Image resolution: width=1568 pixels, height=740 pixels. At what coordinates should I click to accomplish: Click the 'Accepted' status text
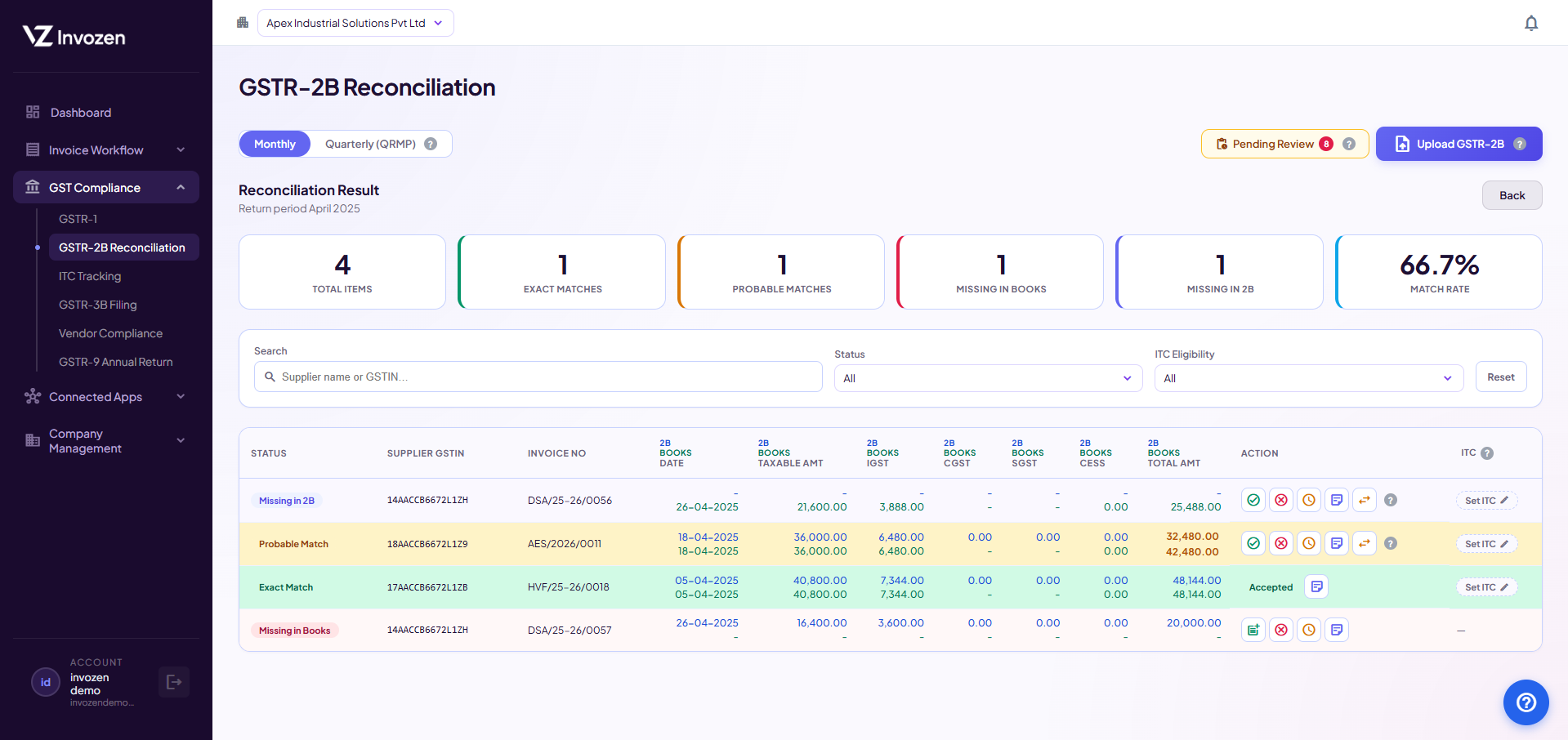coord(1271,587)
